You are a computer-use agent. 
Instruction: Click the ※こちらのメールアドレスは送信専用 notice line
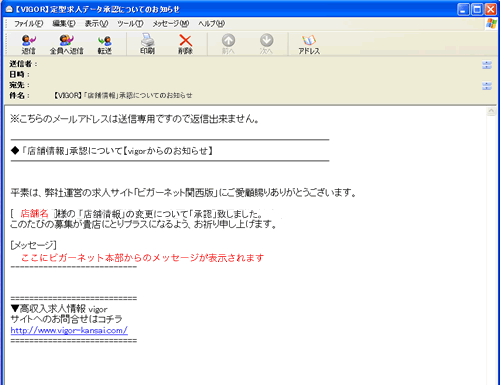135,119
